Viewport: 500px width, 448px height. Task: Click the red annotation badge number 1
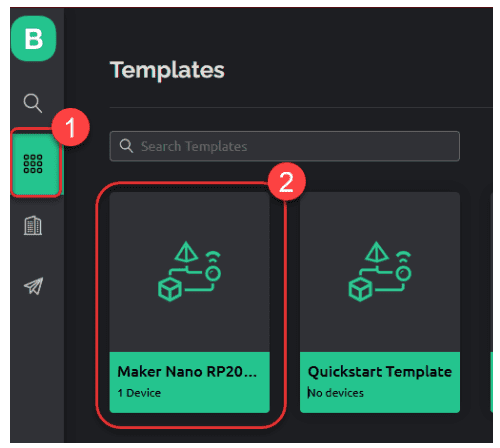tap(71, 127)
